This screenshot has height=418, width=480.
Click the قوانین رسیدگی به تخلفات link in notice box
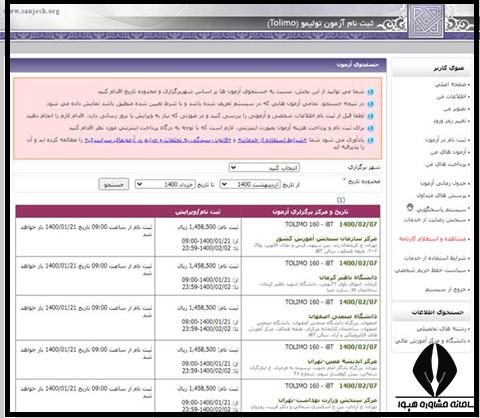coord(158,140)
